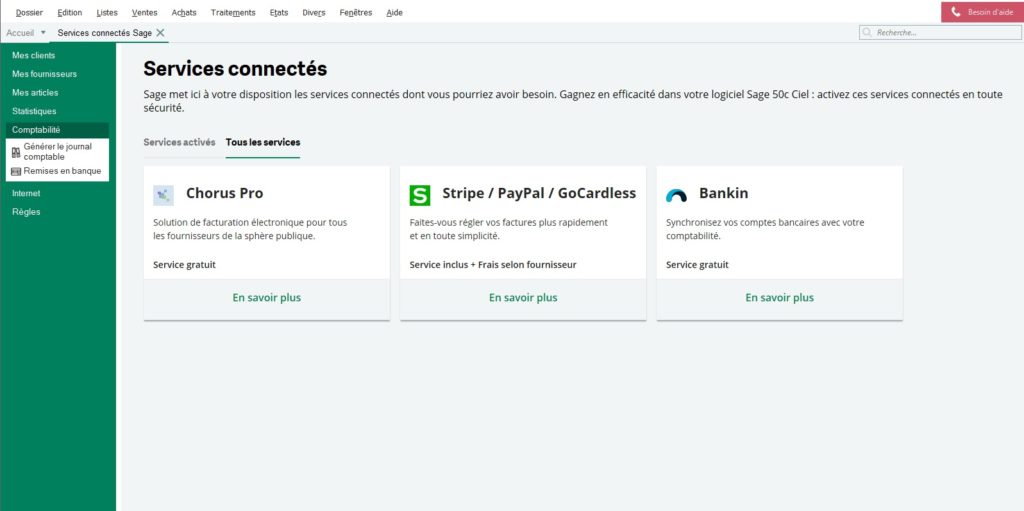
Task: Collapse the Comptabilité sidebar section
Action: (x=57, y=130)
